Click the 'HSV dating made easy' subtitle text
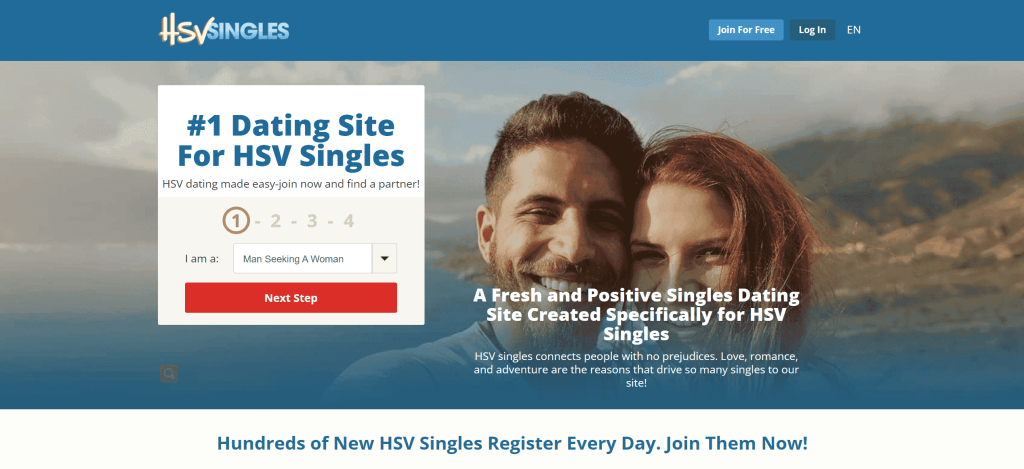Viewport: 1024px width, 469px height. pos(291,184)
